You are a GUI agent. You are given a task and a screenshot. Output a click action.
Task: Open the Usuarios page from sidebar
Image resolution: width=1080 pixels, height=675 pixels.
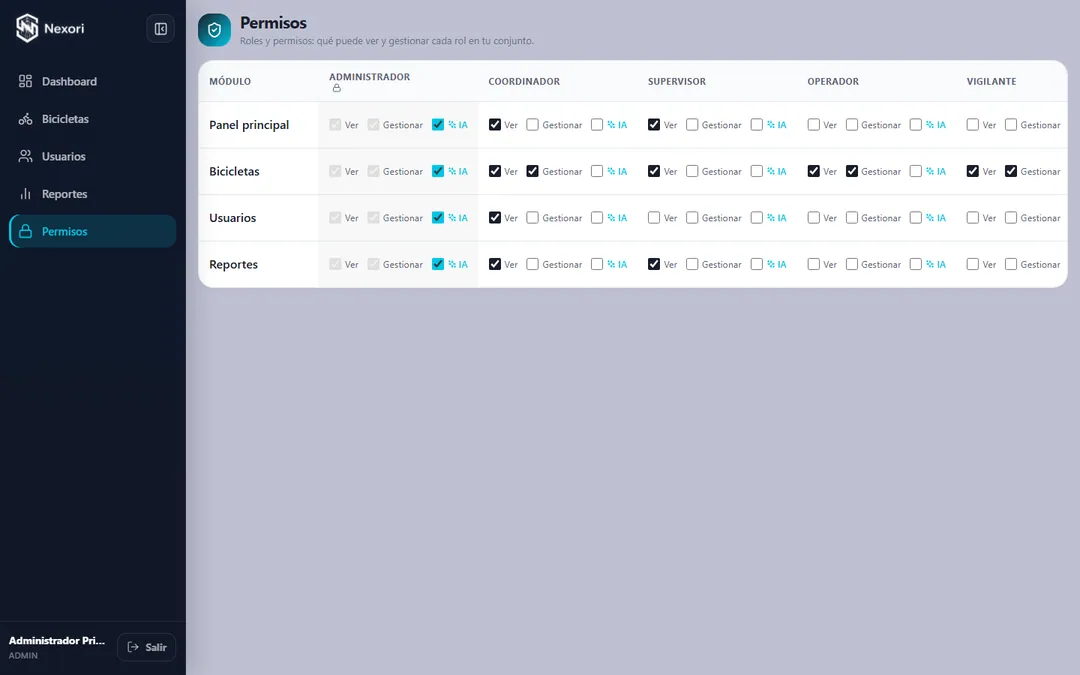[x=92, y=156]
